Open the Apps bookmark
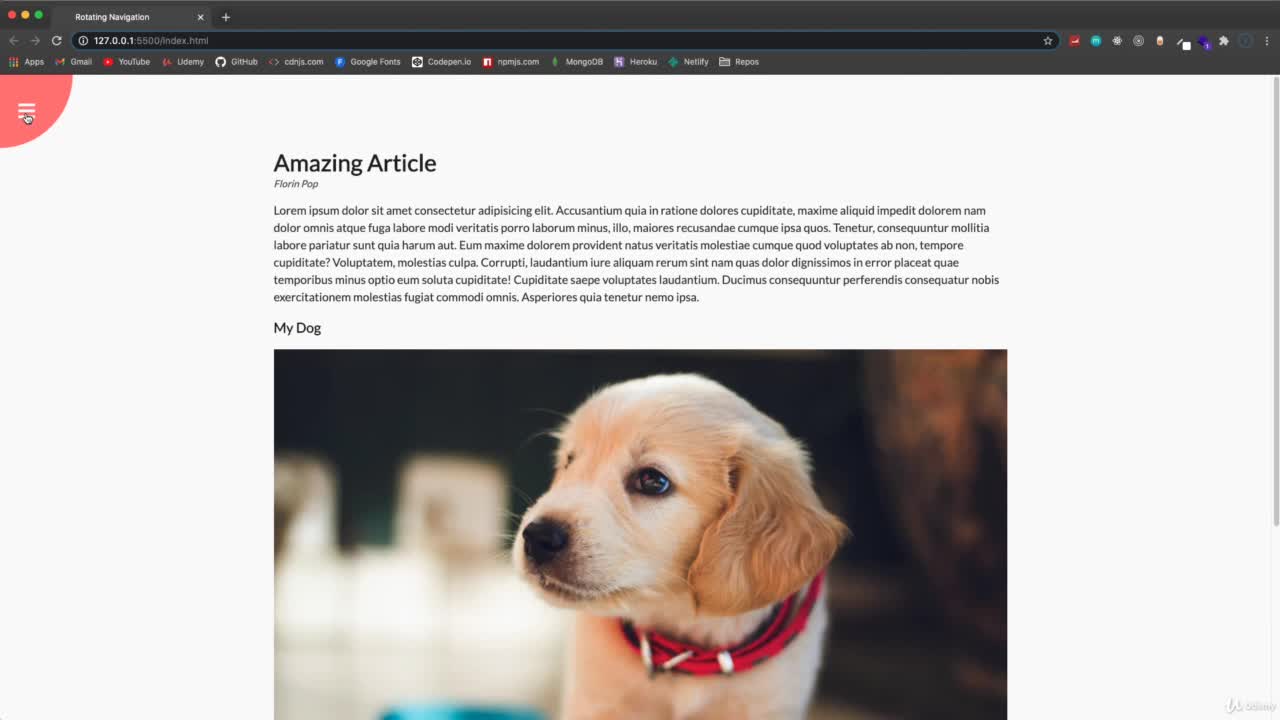The width and height of the screenshot is (1280, 720). click(x=27, y=62)
